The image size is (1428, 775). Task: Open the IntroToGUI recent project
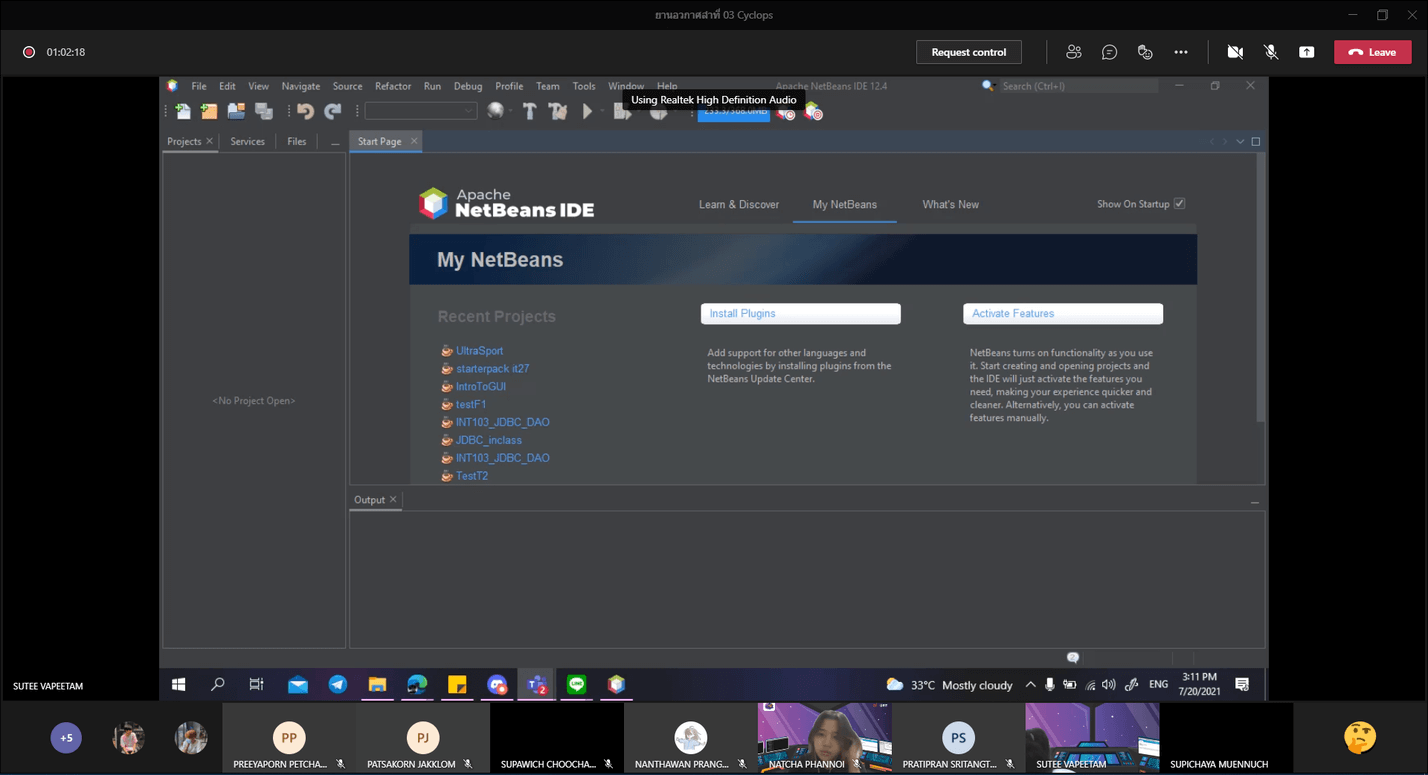tap(481, 387)
